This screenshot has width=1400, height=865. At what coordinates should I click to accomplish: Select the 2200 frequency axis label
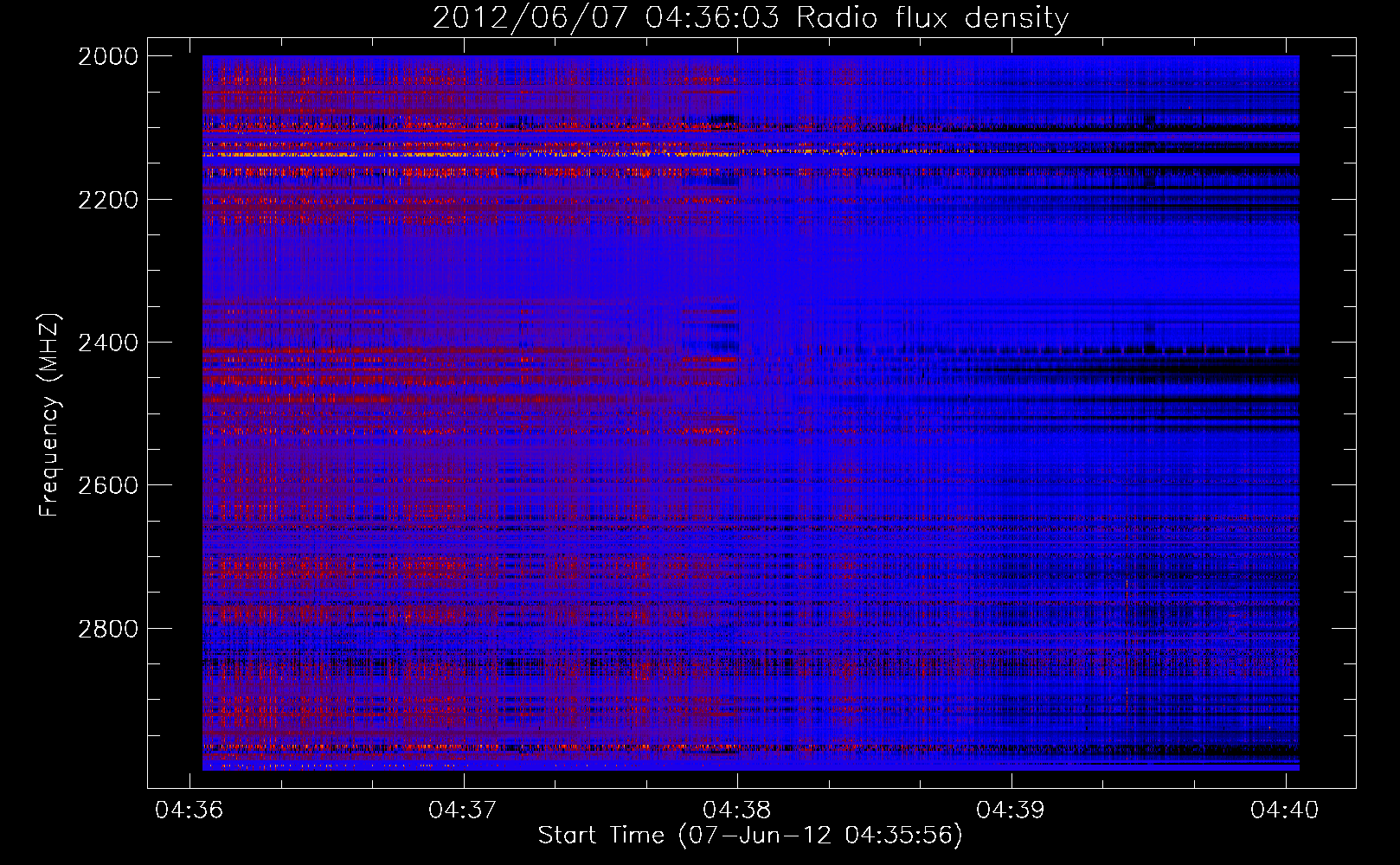coord(108,200)
